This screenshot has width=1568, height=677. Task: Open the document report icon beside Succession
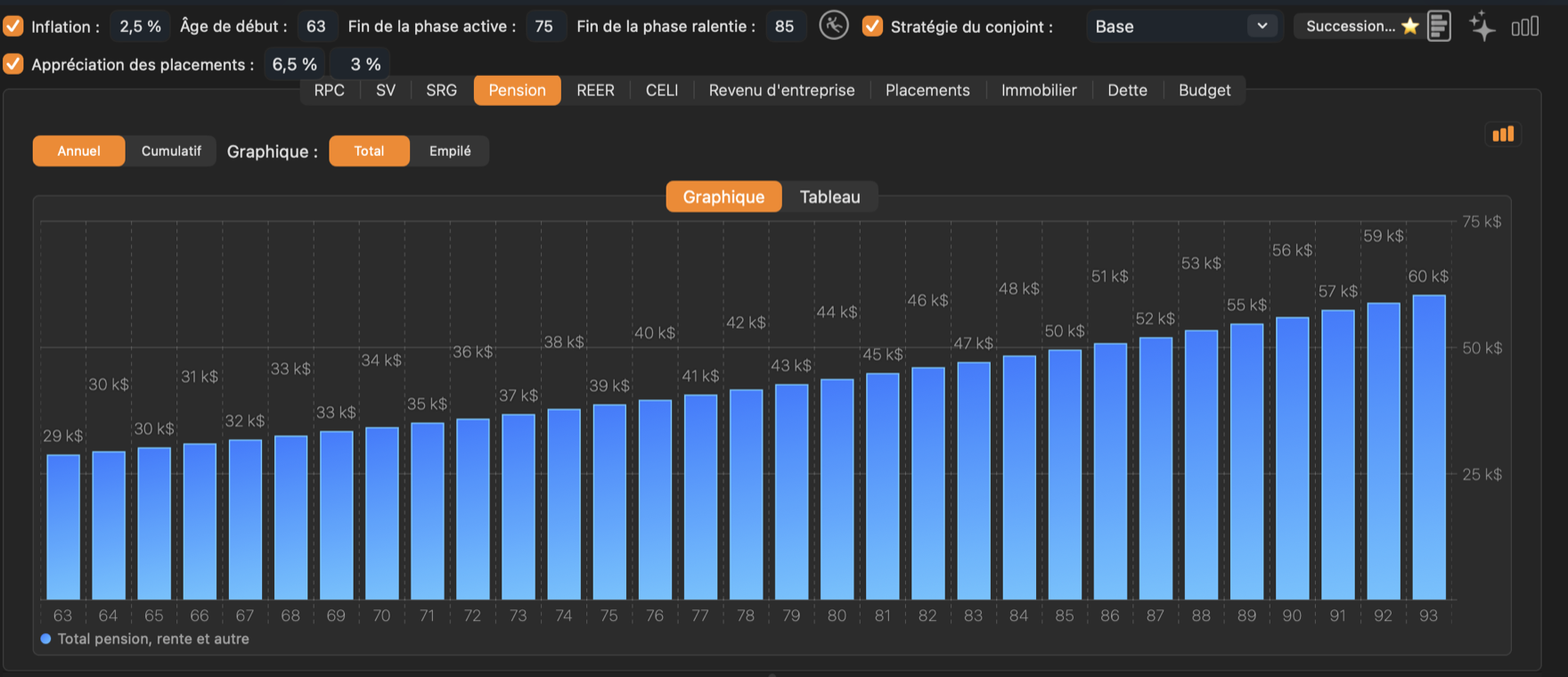click(1439, 26)
